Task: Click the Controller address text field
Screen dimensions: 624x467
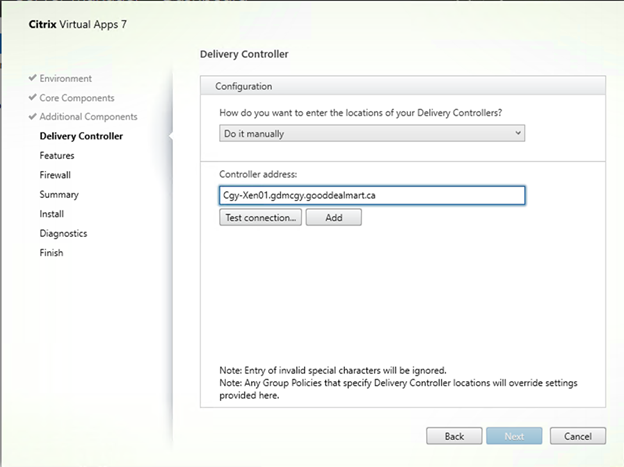Action: click(372, 195)
